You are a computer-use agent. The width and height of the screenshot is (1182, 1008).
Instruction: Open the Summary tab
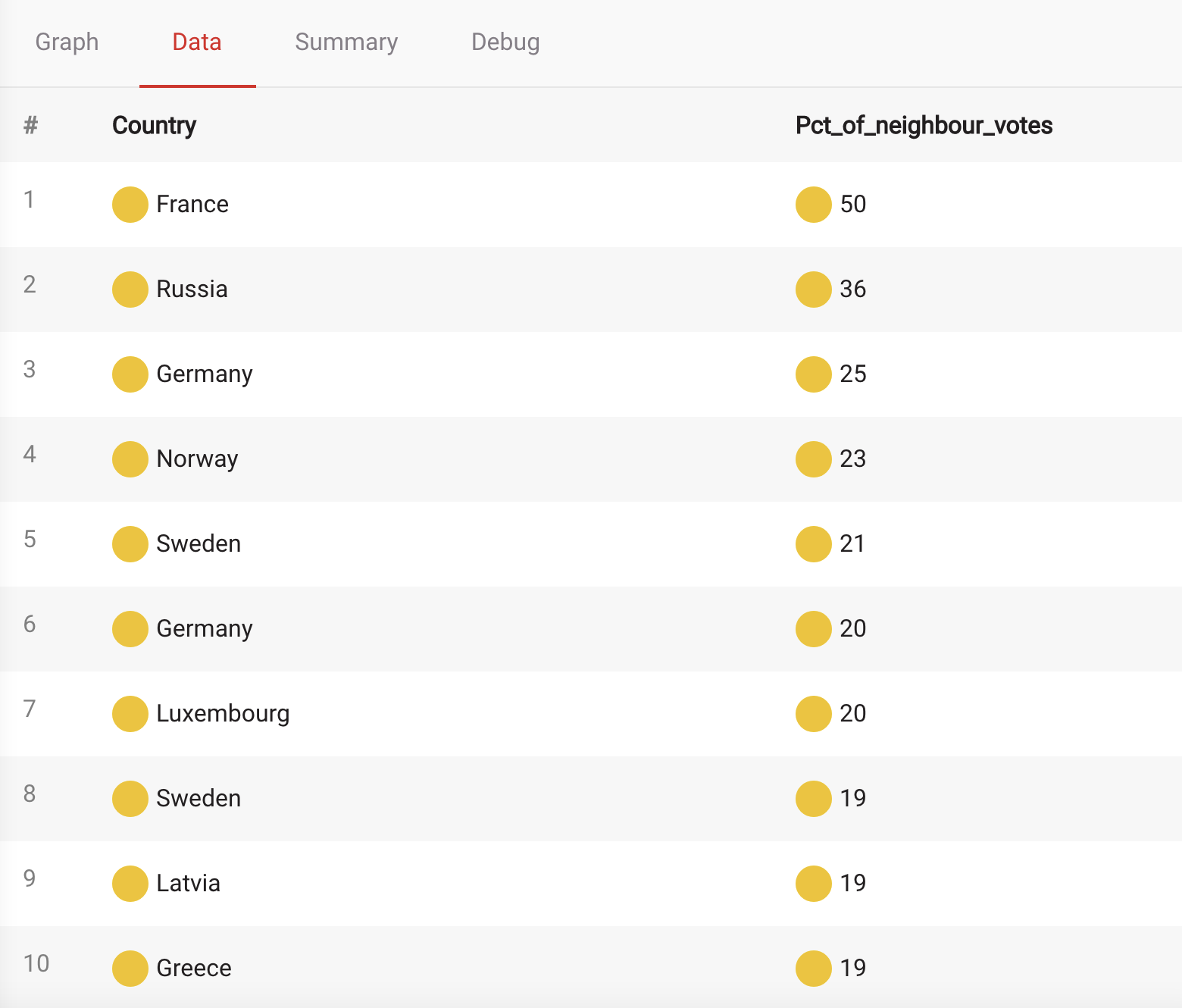coord(346,42)
